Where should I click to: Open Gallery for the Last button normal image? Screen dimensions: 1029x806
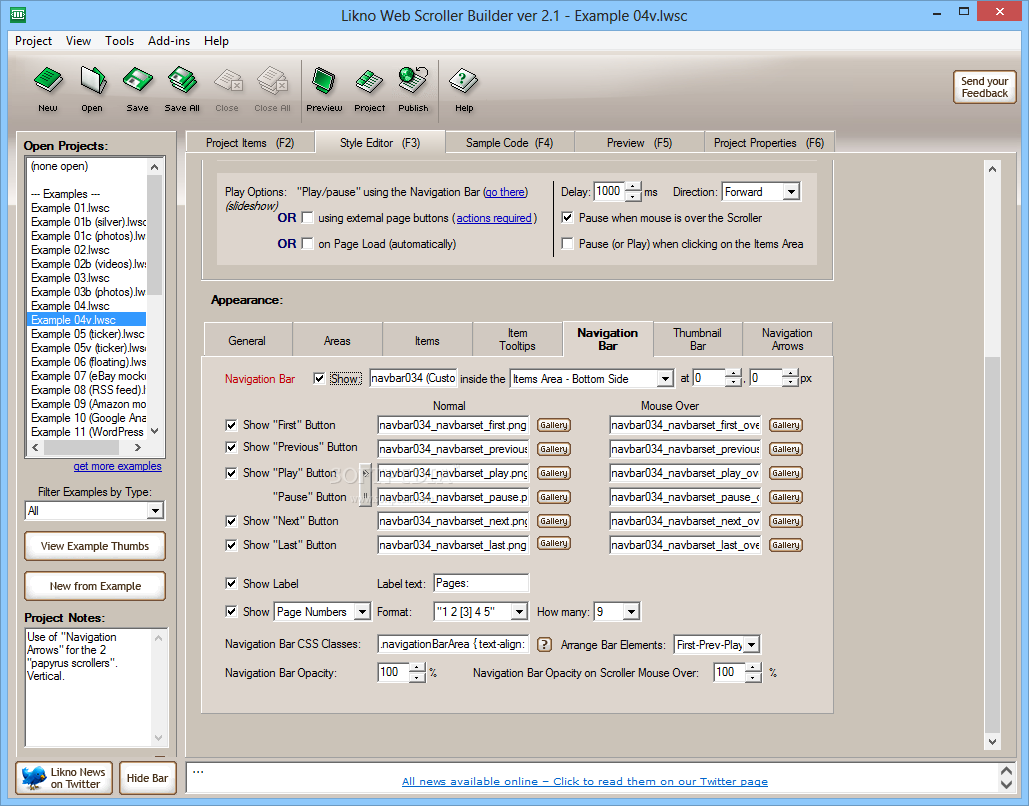pyautogui.click(x=554, y=543)
